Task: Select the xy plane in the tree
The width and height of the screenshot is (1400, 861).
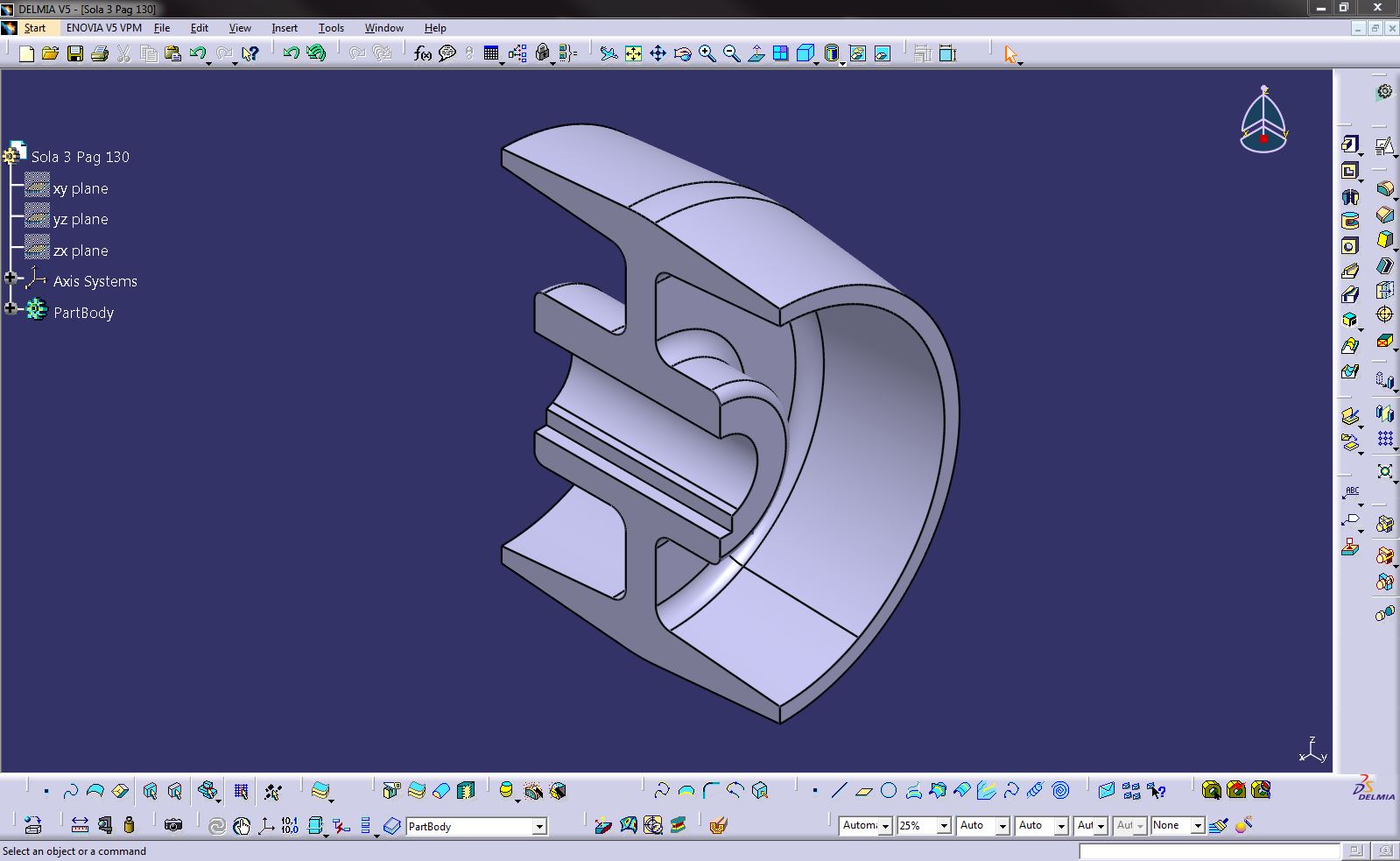Action: [81, 188]
